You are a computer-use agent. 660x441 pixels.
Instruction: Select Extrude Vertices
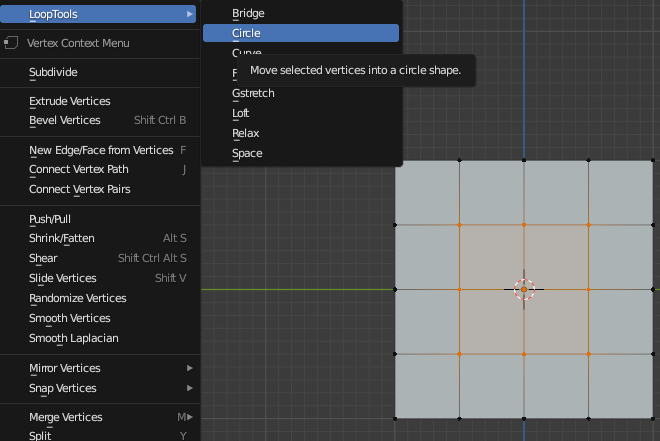pyautogui.click(x=98, y=101)
